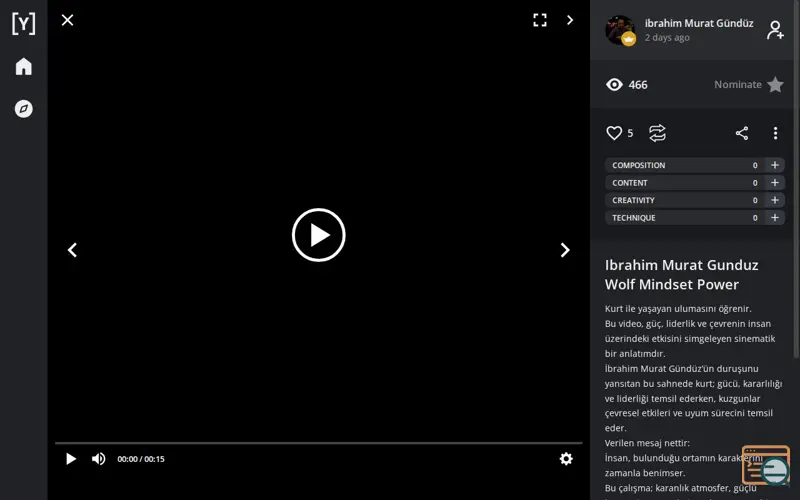Go to the Home icon in sidebar
This screenshot has height=500, width=800.
tap(23, 66)
